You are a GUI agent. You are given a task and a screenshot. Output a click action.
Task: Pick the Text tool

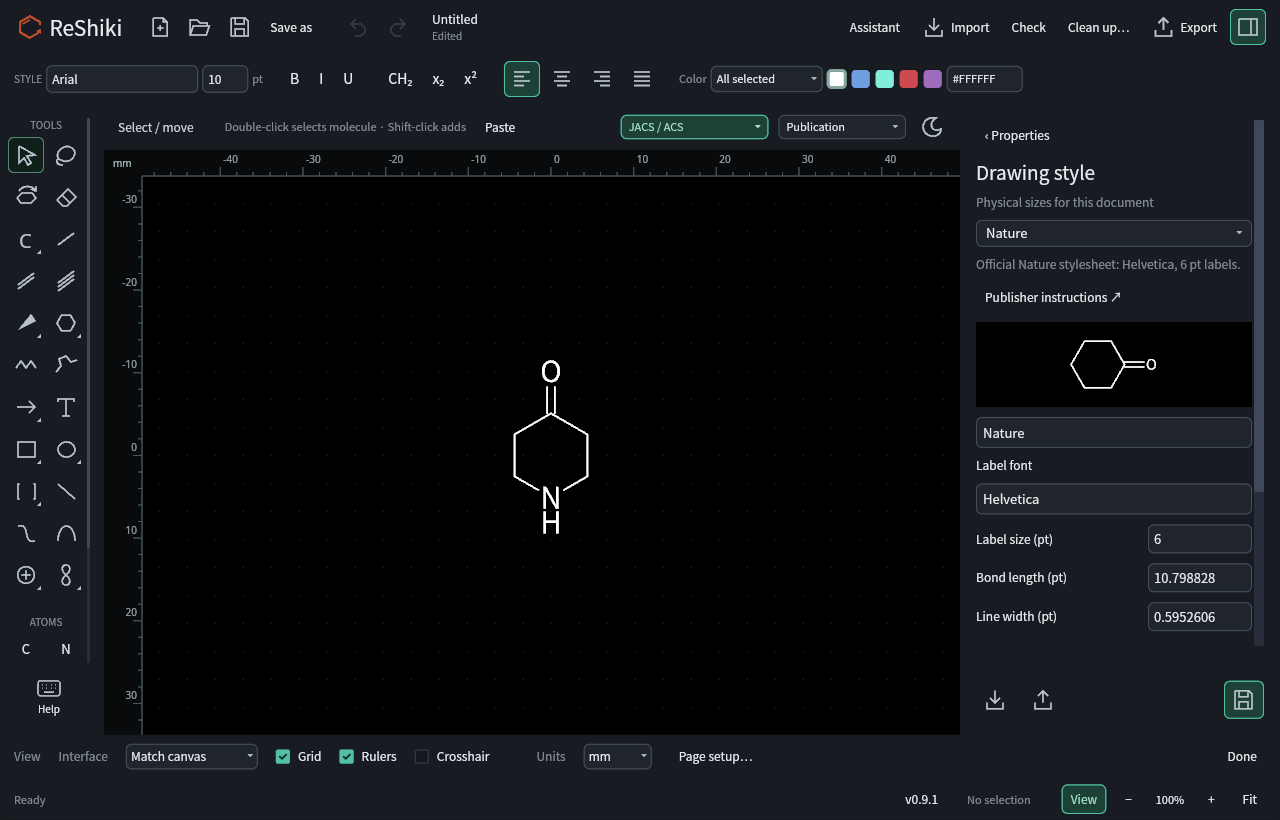click(66, 407)
